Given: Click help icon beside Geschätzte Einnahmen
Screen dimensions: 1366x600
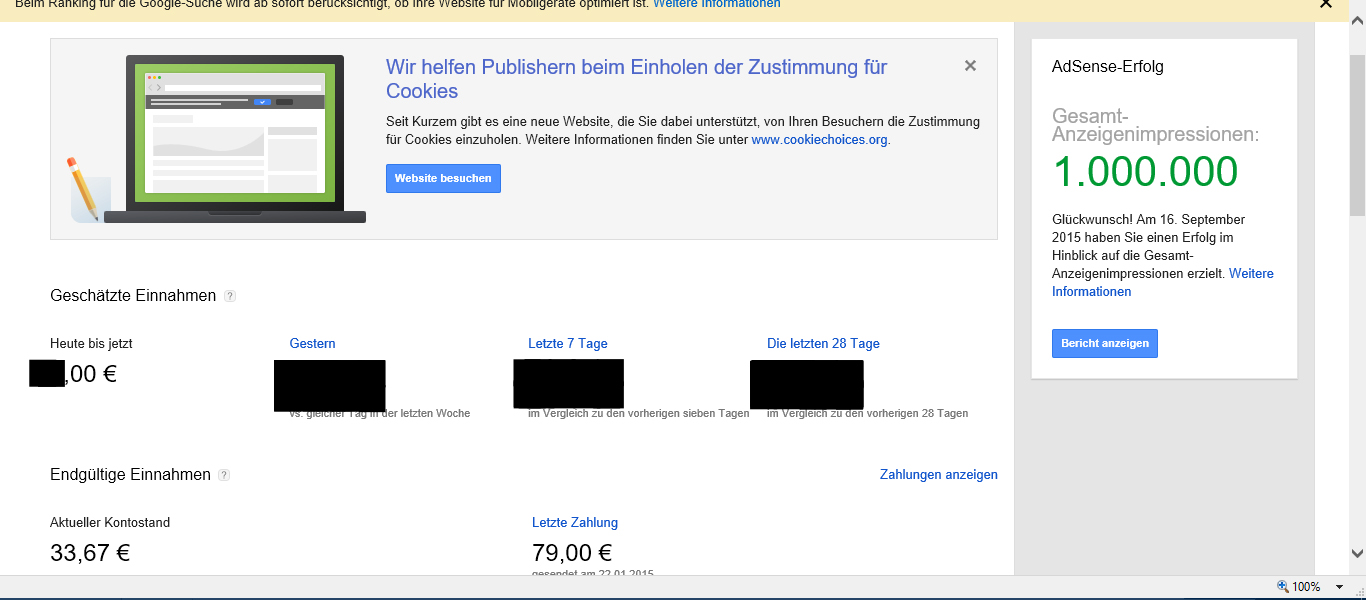Looking at the screenshot, I should [x=230, y=296].
